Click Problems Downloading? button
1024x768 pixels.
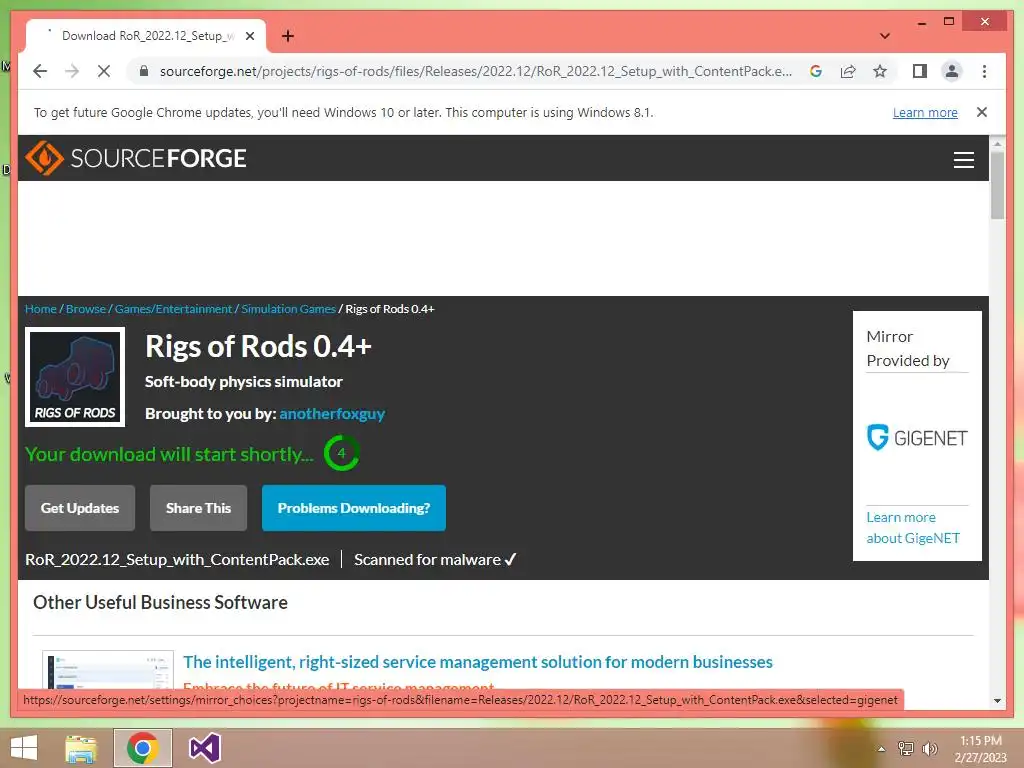pyautogui.click(x=353, y=508)
